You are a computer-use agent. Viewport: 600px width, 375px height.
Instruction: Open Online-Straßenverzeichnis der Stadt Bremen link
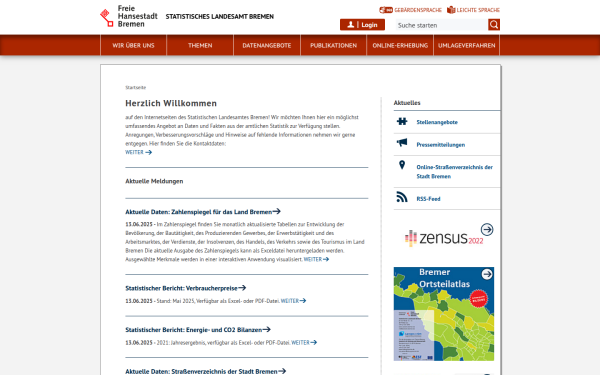tap(455, 171)
